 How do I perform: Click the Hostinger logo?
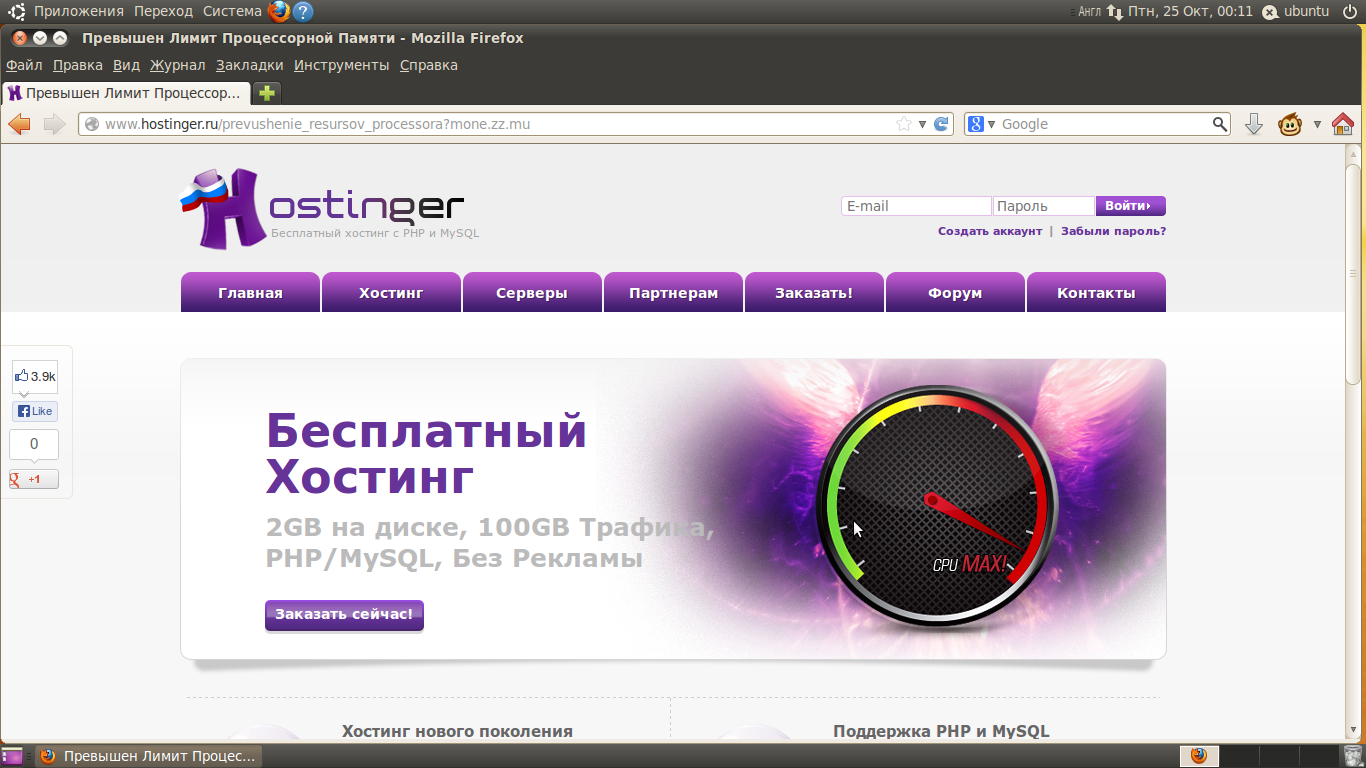(322, 208)
